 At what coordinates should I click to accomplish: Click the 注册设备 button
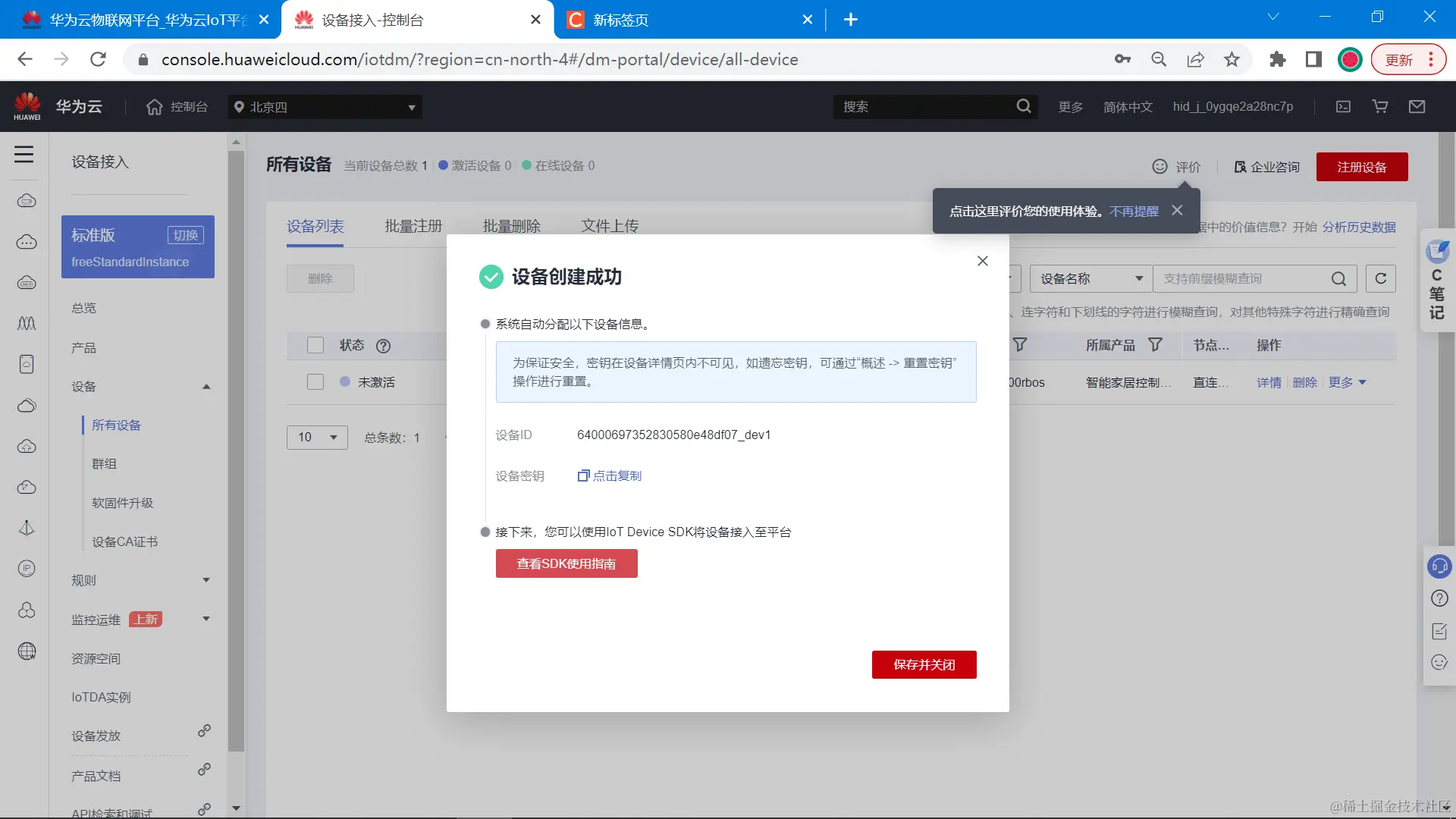pos(1362,167)
